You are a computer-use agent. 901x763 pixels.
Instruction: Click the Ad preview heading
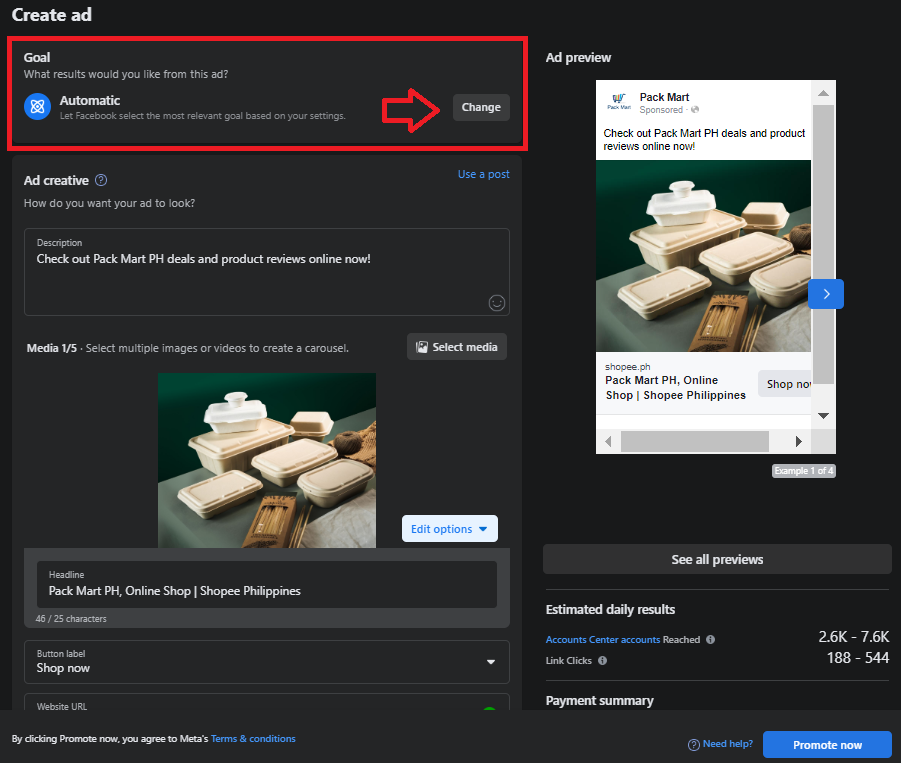(578, 57)
